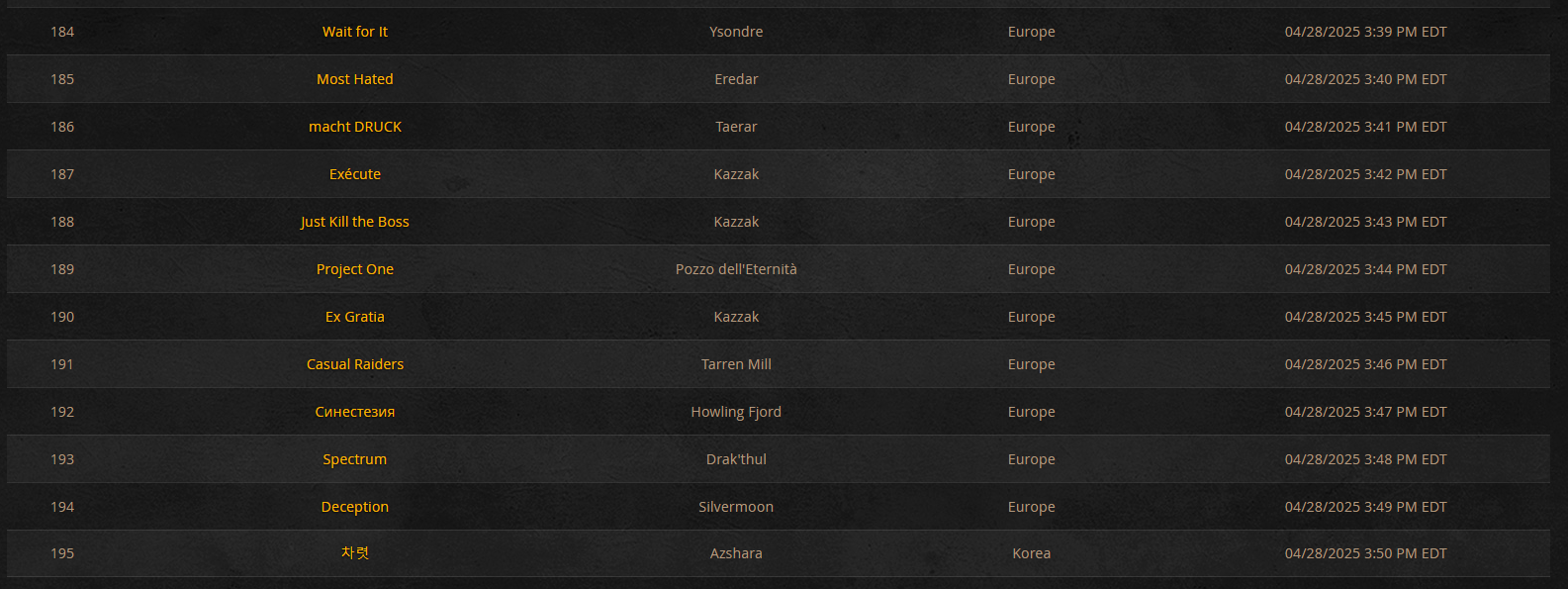Select rank 195 row number
Image resolution: width=1568 pixels, height=589 pixels.
[x=62, y=553]
